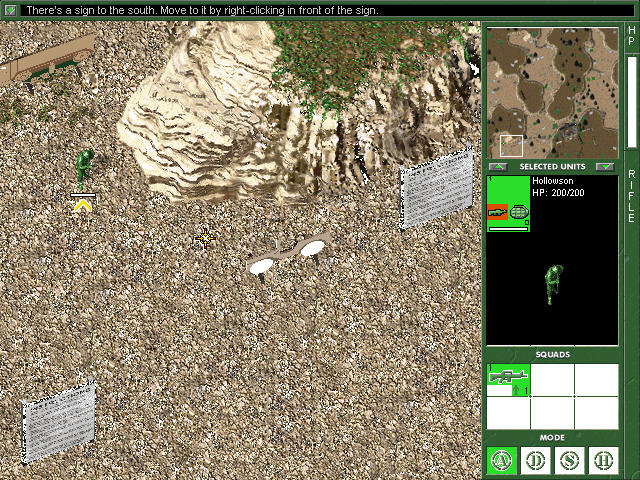Switch to D mode
This screenshot has height=480, width=640.
click(x=536, y=460)
